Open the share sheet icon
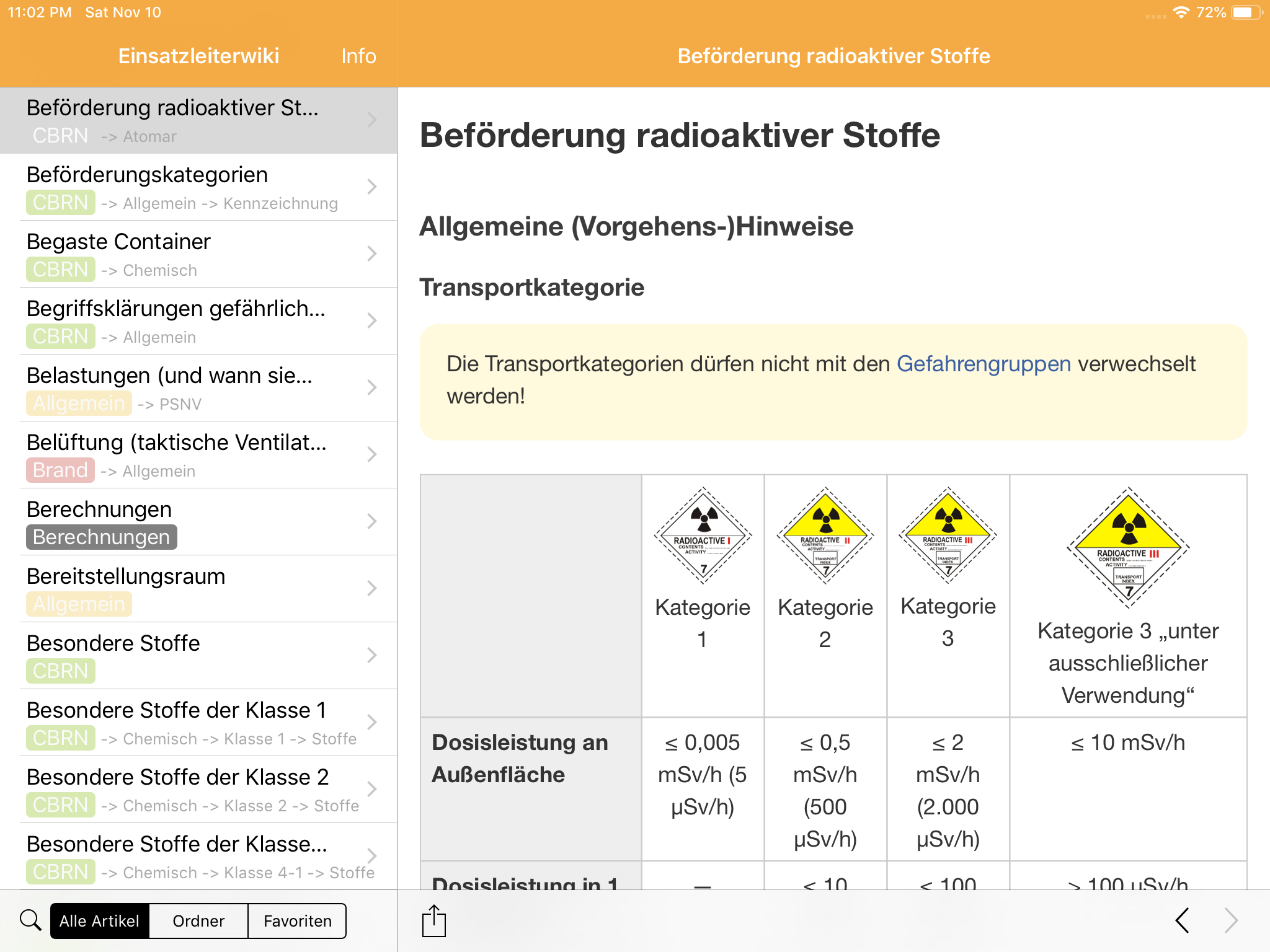The width and height of the screenshot is (1270, 952). (434, 920)
